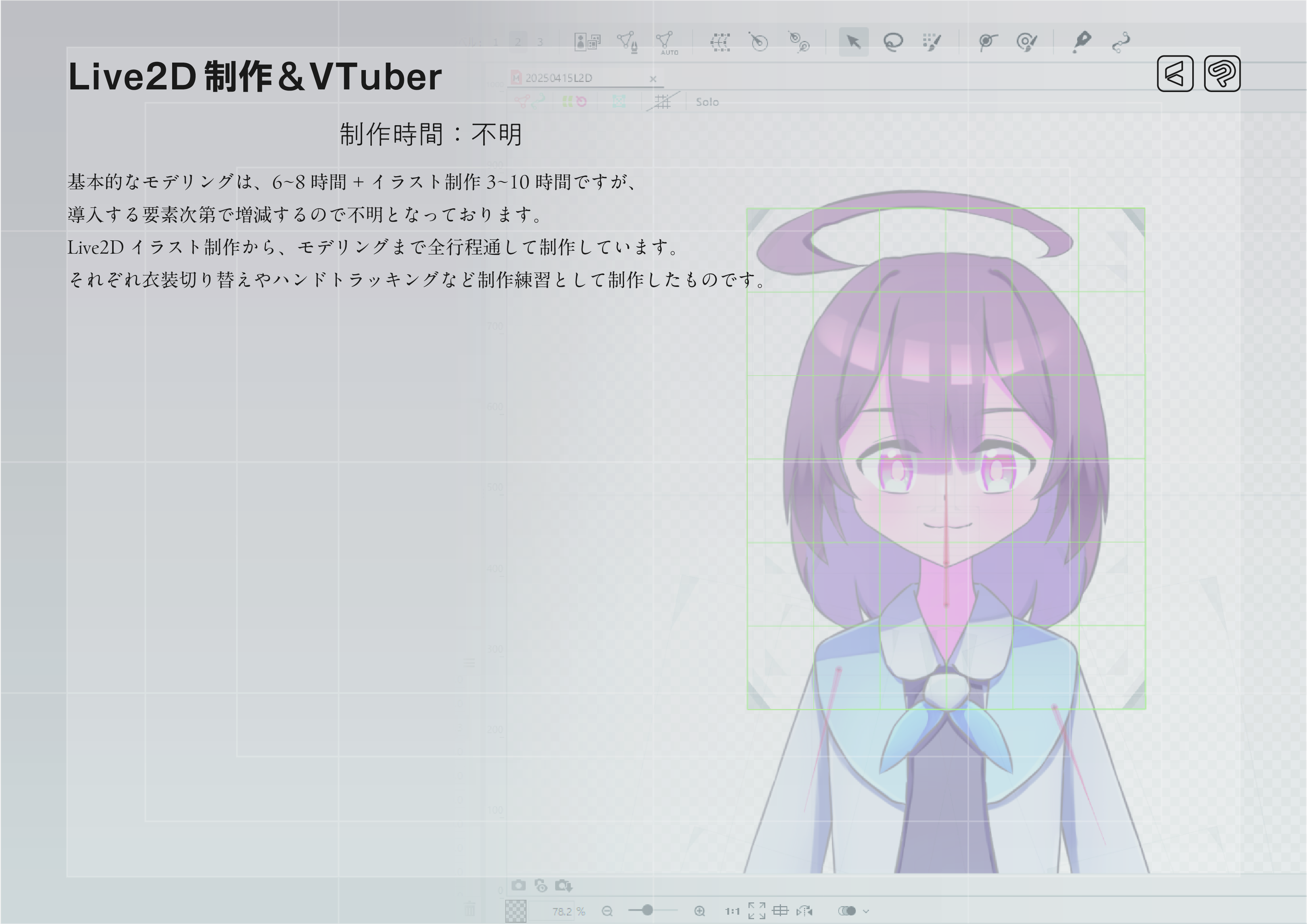Viewport: 1307px width, 924px height.
Task: Toggle the green mesh display icon
Action: click(x=619, y=101)
